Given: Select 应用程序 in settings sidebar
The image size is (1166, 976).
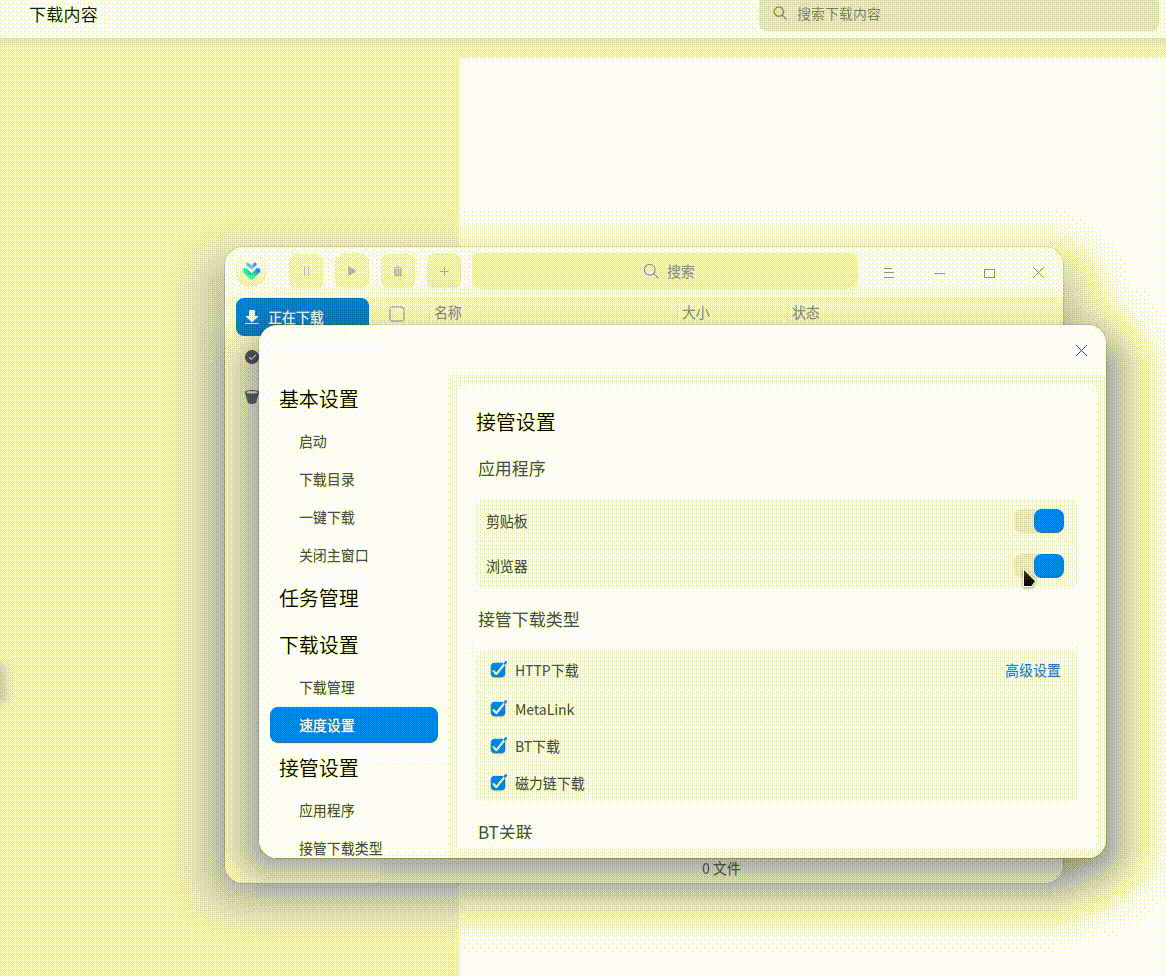Looking at the screenshot, I should click(326, 811).
